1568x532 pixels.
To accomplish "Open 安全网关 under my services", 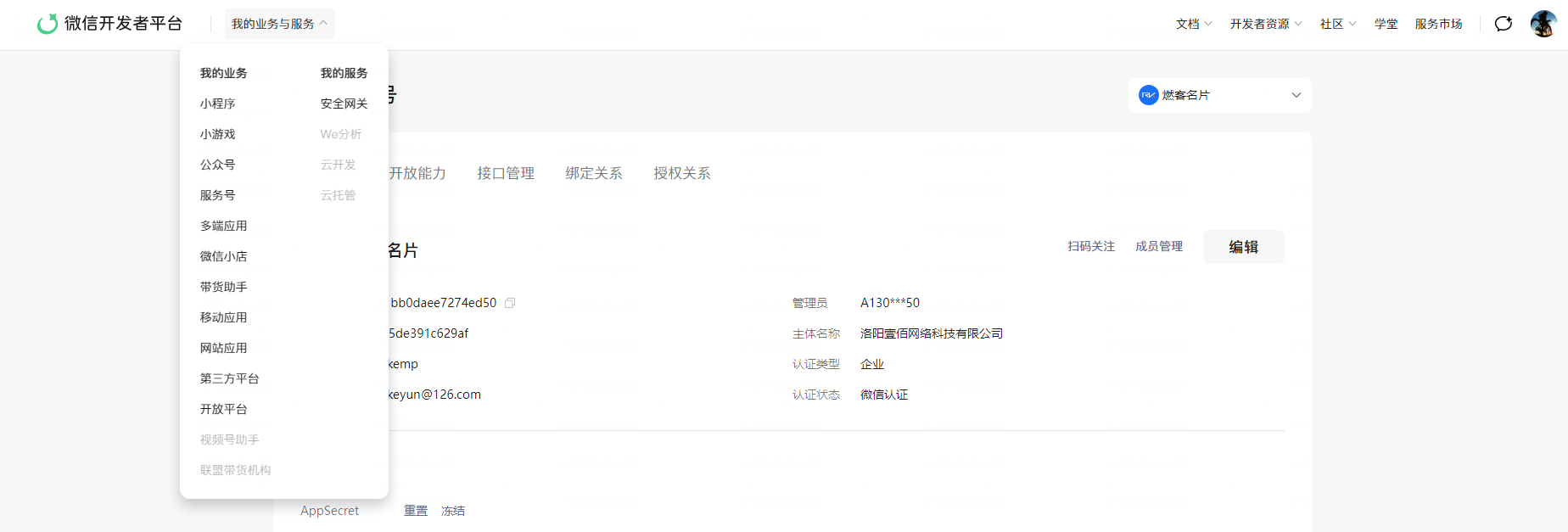I will (x=344, y=104).
